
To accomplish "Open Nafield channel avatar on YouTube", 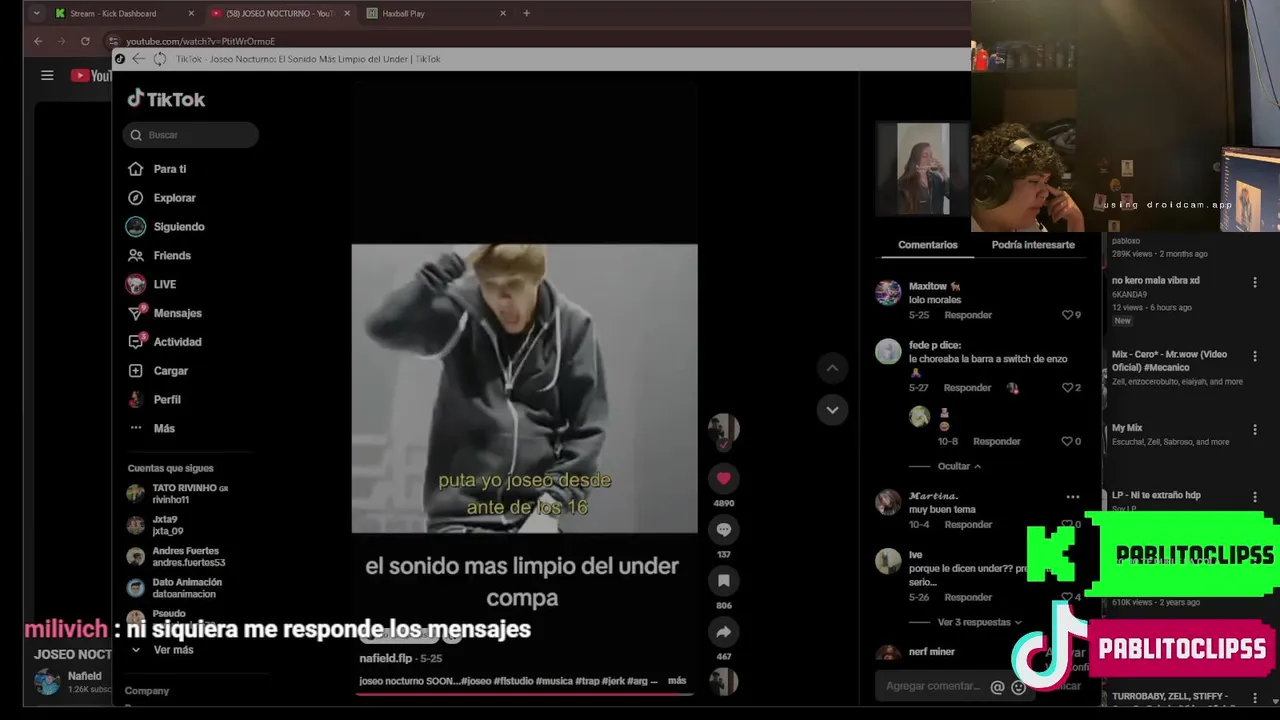I will [47, 682].
